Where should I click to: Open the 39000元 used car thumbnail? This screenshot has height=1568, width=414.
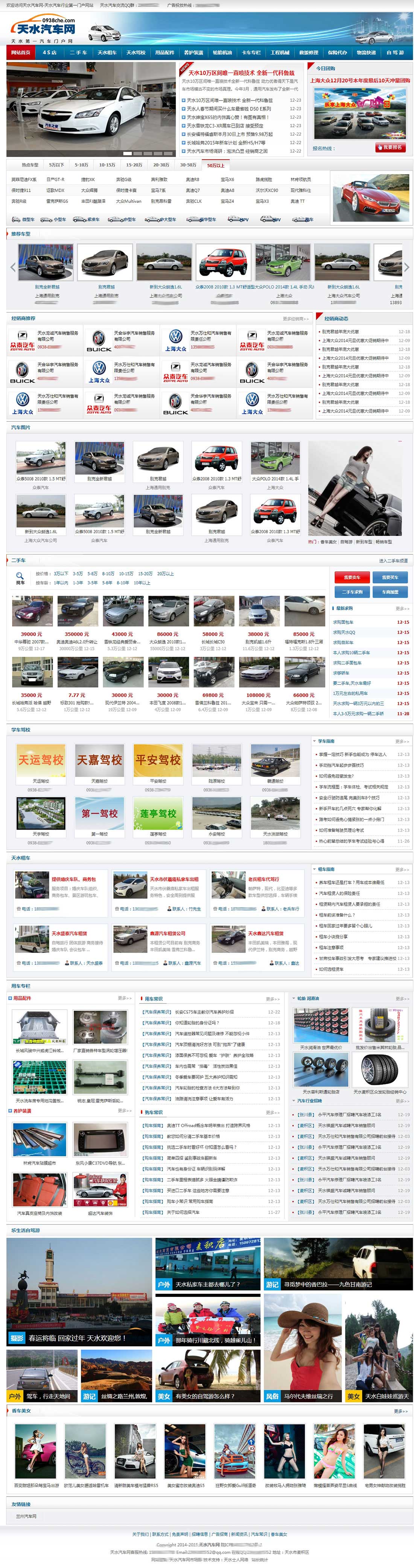[32, 611]
